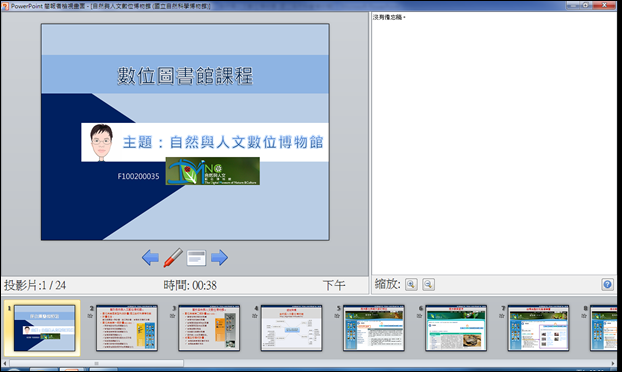Zoom in on the speaker notes
This screenshot has width=622, height=372.
pos(411,284)
